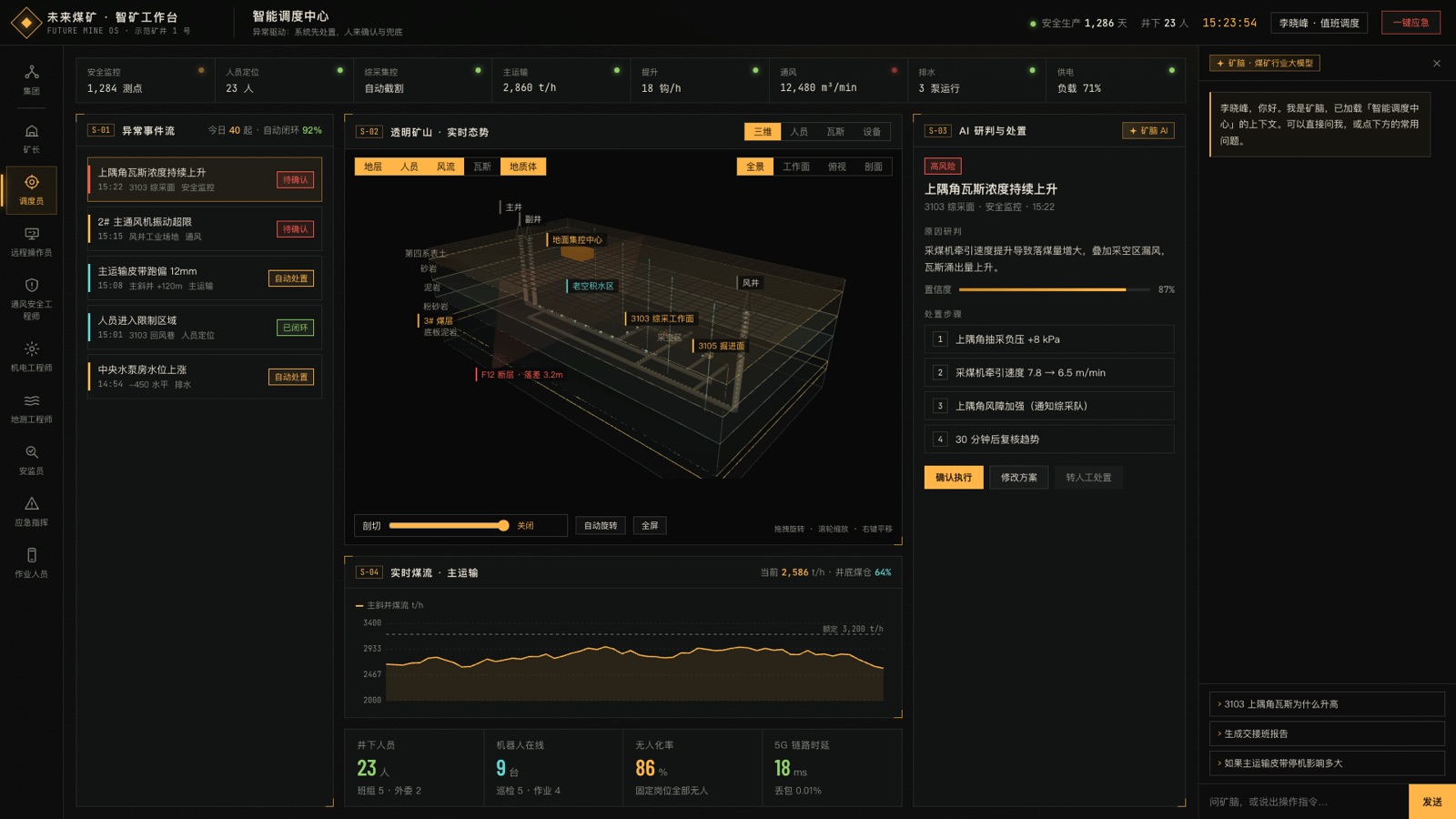Image resolution: width=1456 pixels, height=819 pixels.
Task: Click the 一键应急 emergency button
Action: coord(1410,23)
